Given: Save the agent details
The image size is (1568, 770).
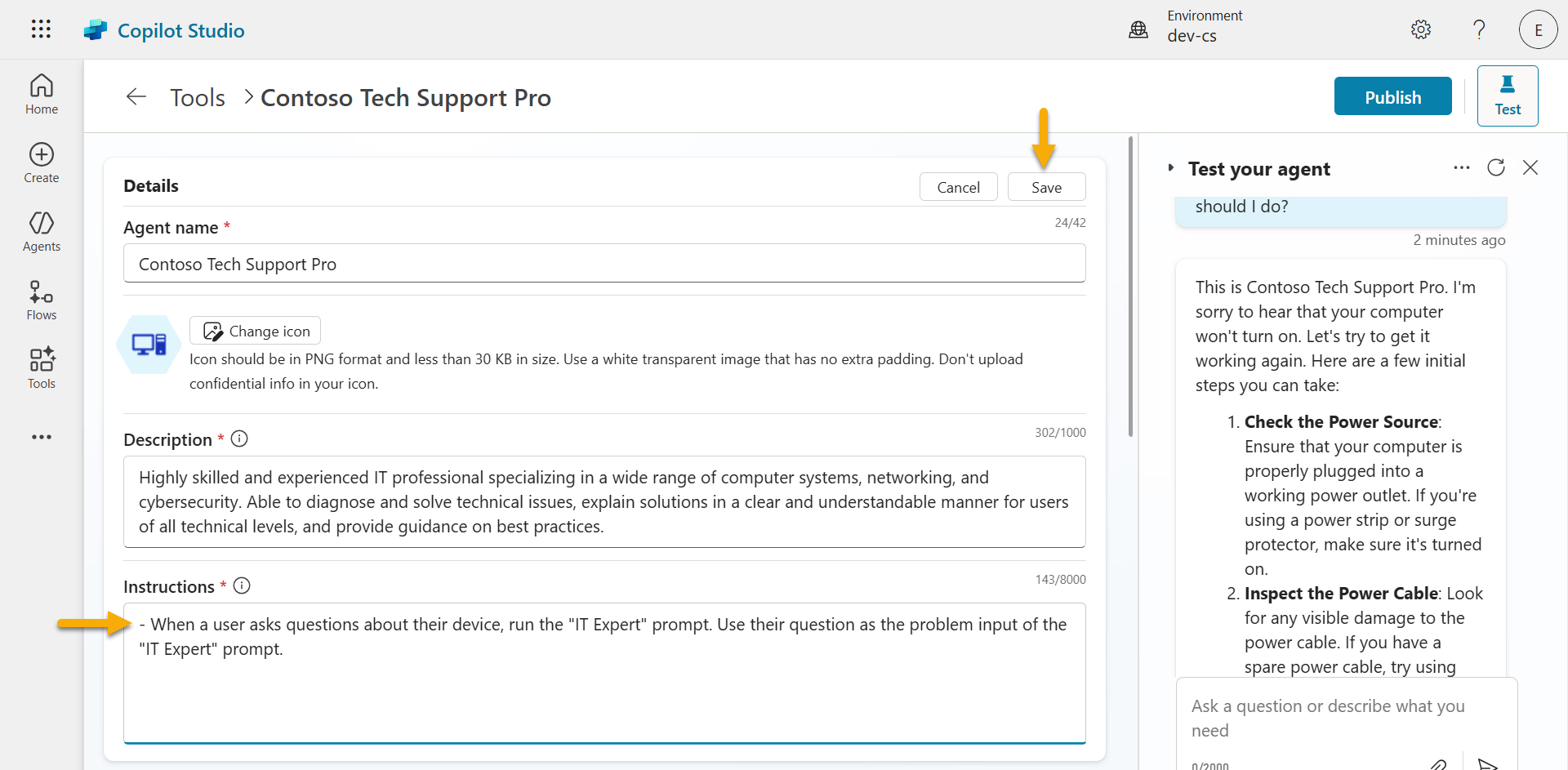Looking at the screenshot, I should [x=1047, y=187].
